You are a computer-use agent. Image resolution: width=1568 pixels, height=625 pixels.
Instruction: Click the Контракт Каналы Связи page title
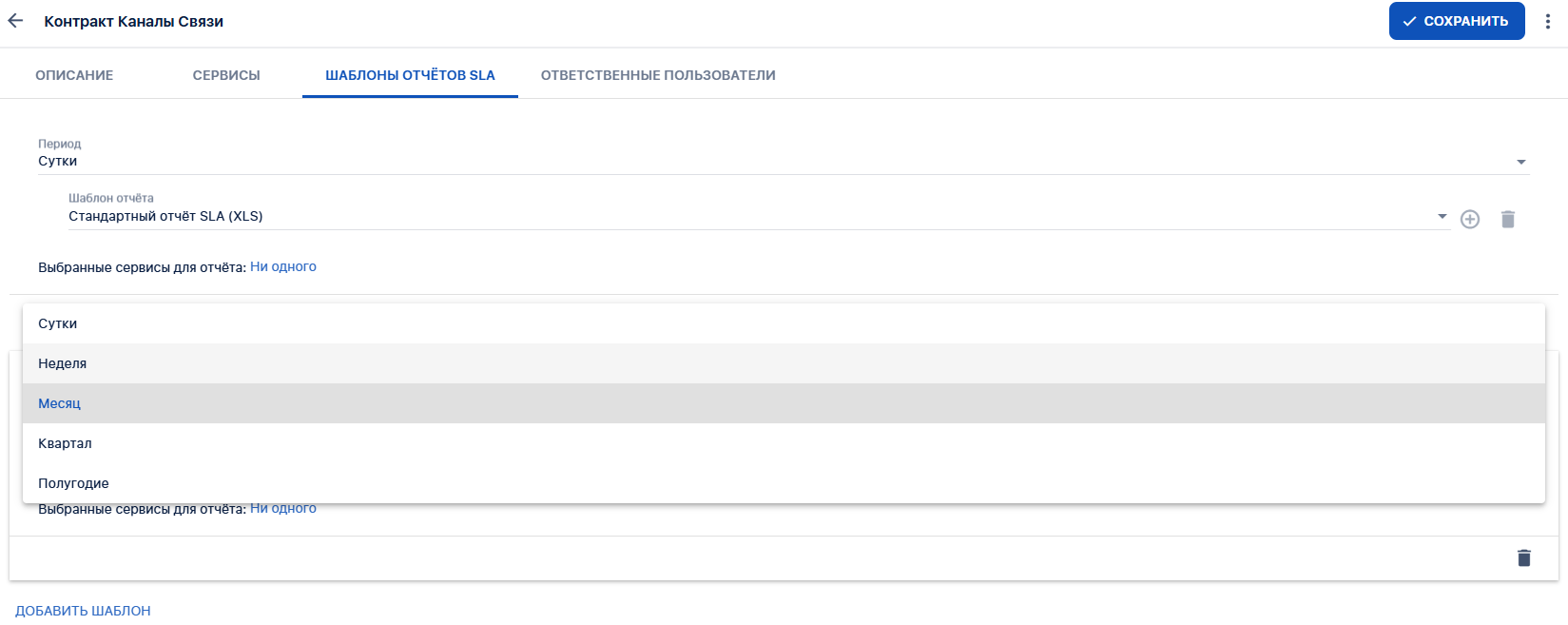[134, 21]
